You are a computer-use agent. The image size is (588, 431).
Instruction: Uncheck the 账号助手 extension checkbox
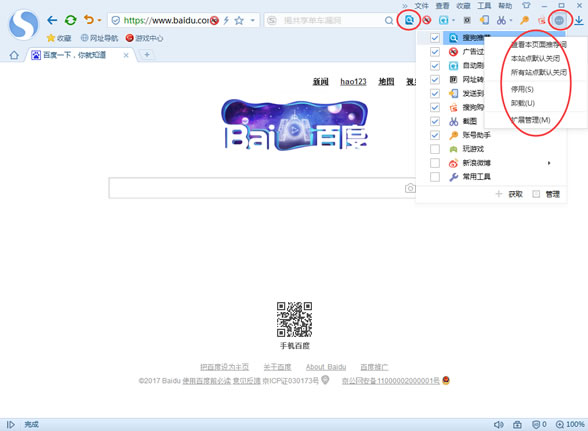[435, 135]
